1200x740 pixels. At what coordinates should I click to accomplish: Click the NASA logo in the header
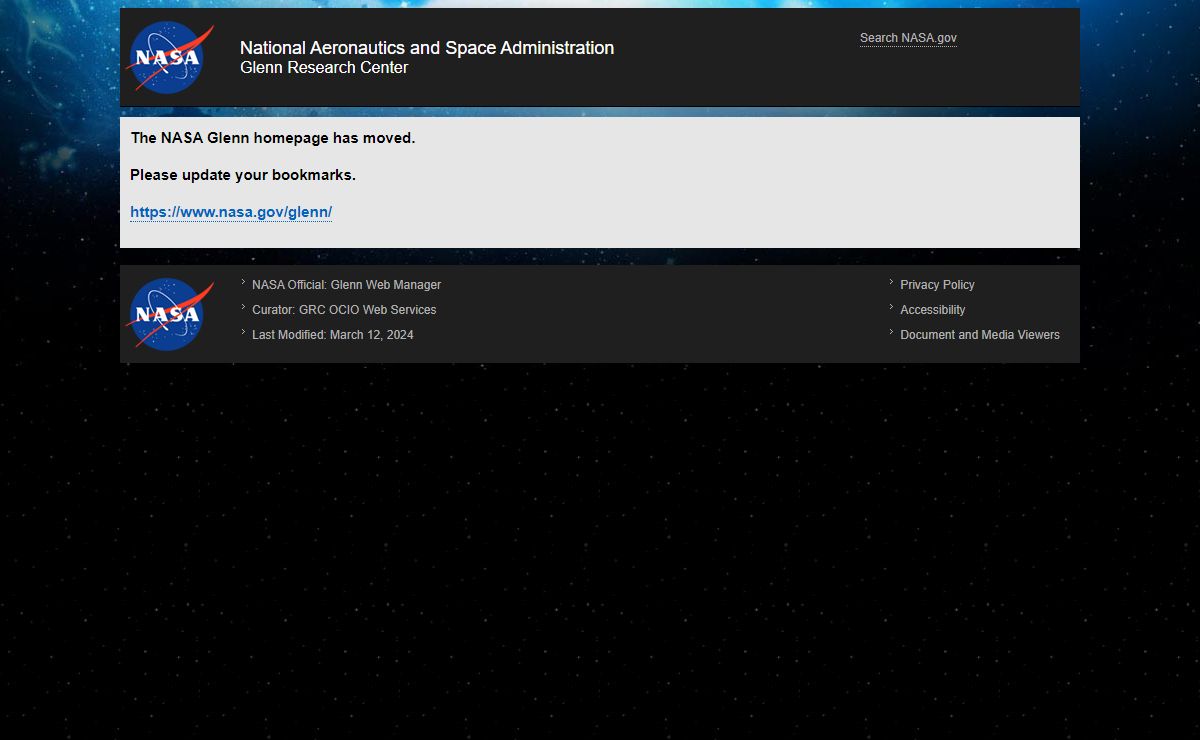169,58
